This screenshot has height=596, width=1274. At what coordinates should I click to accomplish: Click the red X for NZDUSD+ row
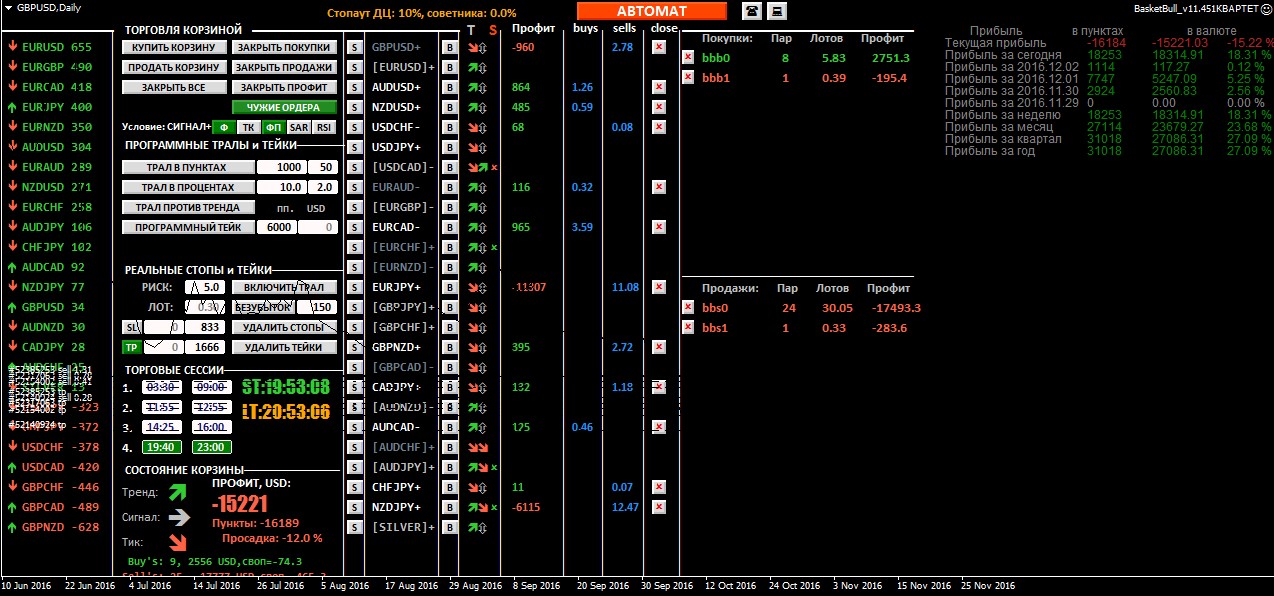658,107
